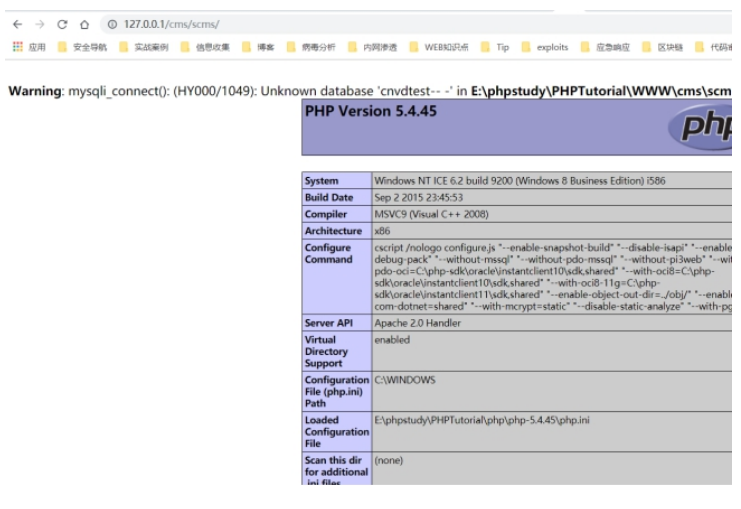
Task: Click the Virtual Directory Support label
Action: (326, 351)
